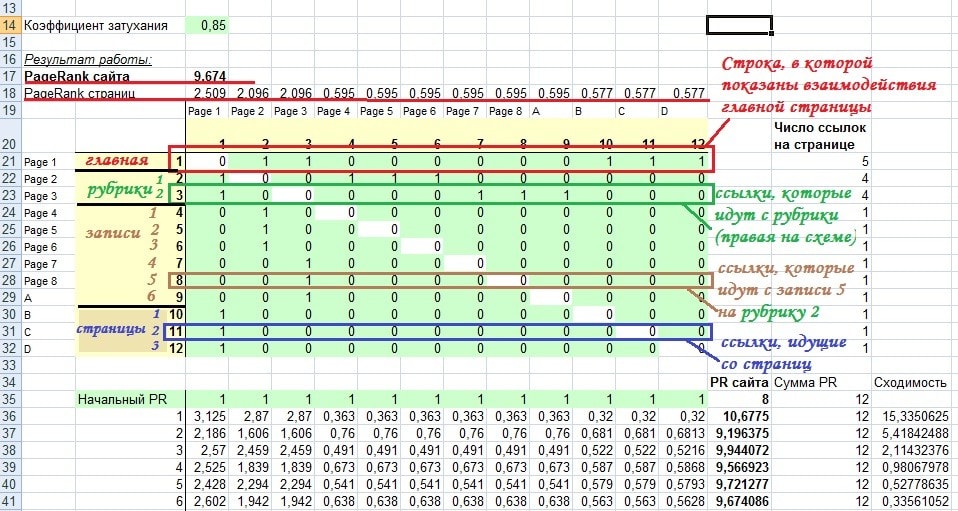Select the convergence value 0,52778635

click(914, 485)
